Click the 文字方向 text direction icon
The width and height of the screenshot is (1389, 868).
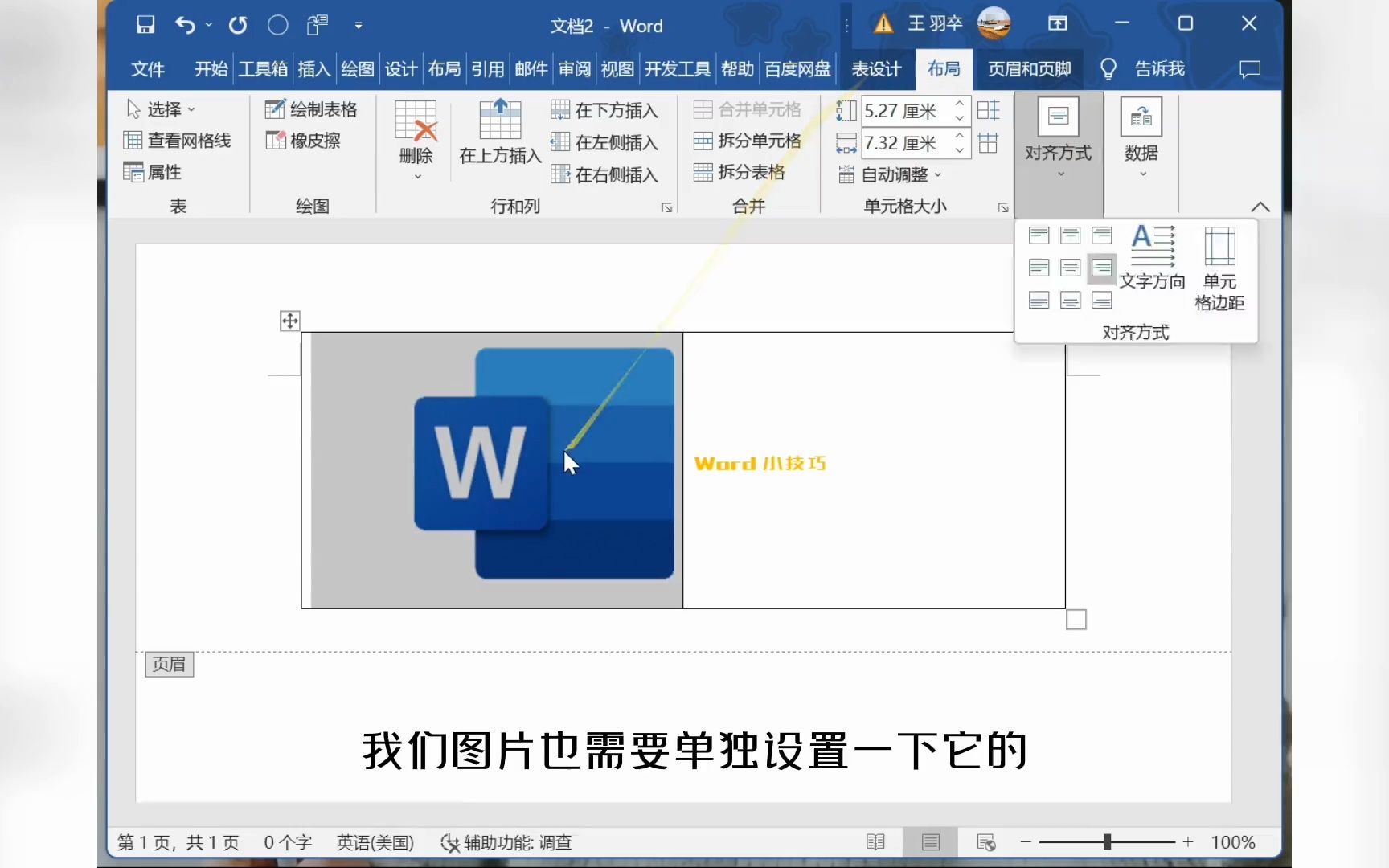[1153, 257]
